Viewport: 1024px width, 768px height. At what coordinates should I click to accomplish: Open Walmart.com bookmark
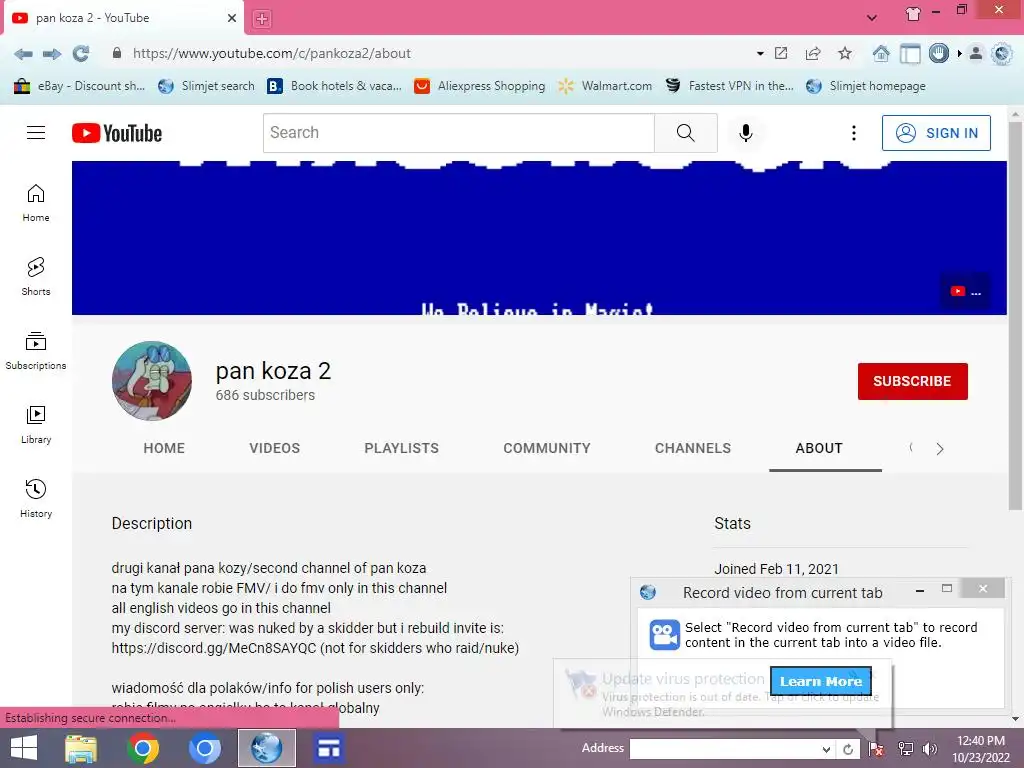[x=605, y=86]
